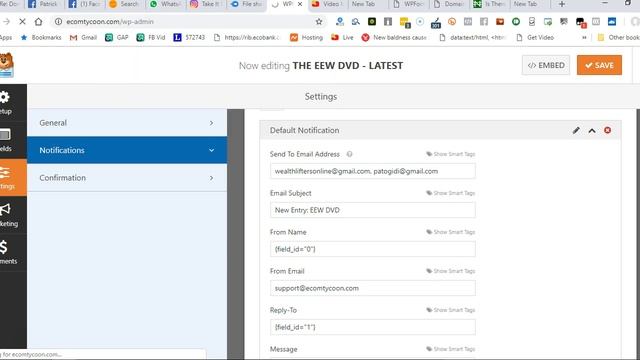This screenshot has width=640, height=360.
Task: Open the Hosting bookmark
Action: 307,38
